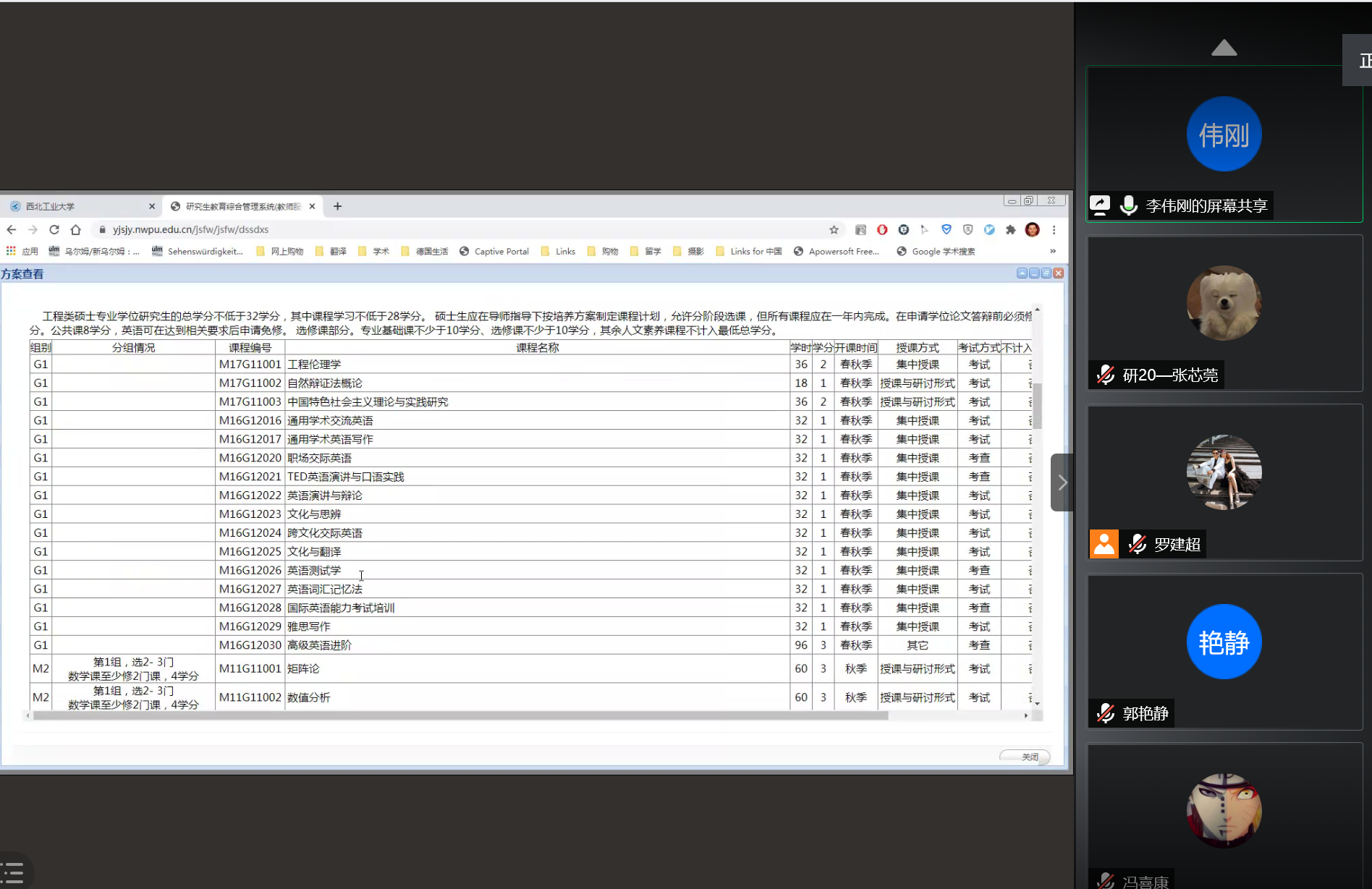Open the Chrome three-dot menu

click(x=1054, y=230)
